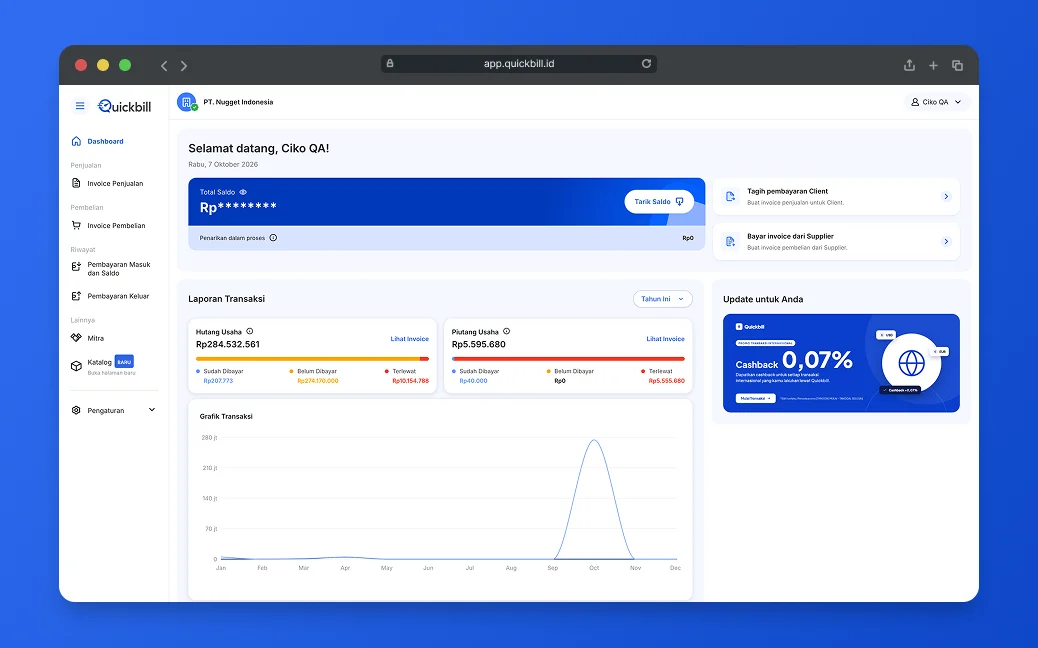Screen dimensions: 1038x648
Task: Click Rp274.170.000 Belum Dibayar amount
Action: click(318, 381)
